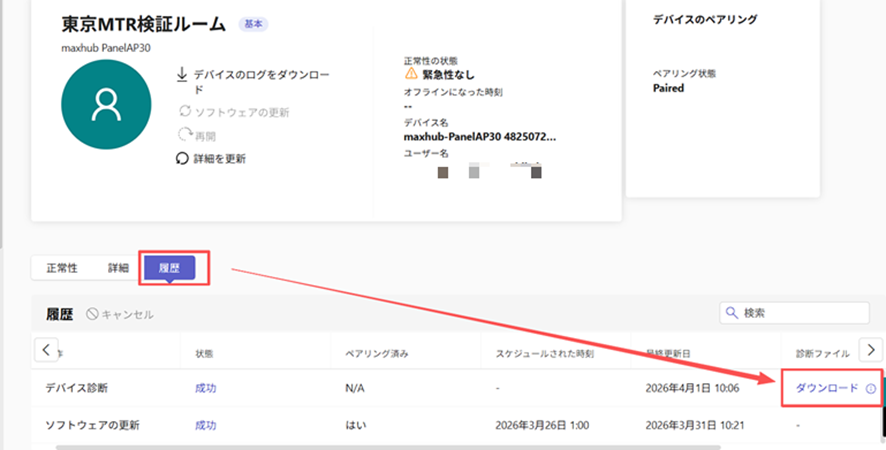The height and width of the screenshot is (450, 886).
Task: Click the cancel (キャンセル) icon in history
Action: 93,314
